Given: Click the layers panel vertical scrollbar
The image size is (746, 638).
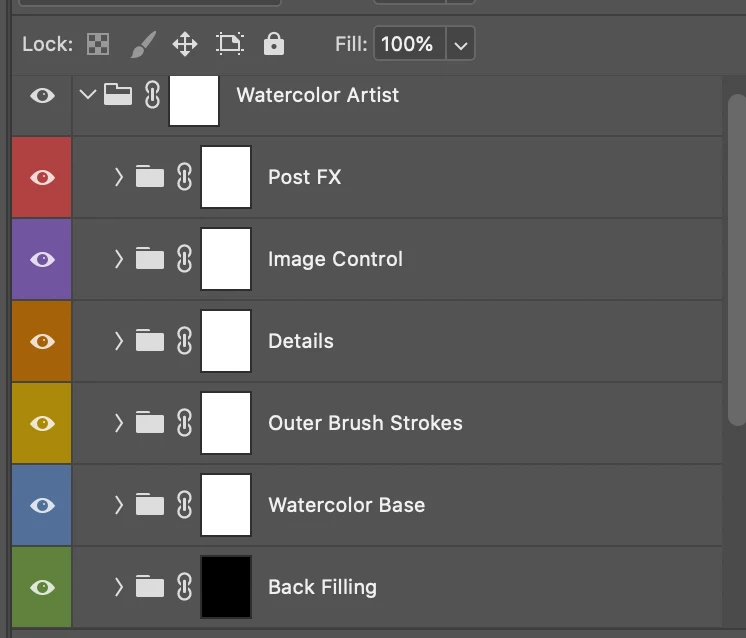Looking at the screenshot, I should [x=737, y=259].
